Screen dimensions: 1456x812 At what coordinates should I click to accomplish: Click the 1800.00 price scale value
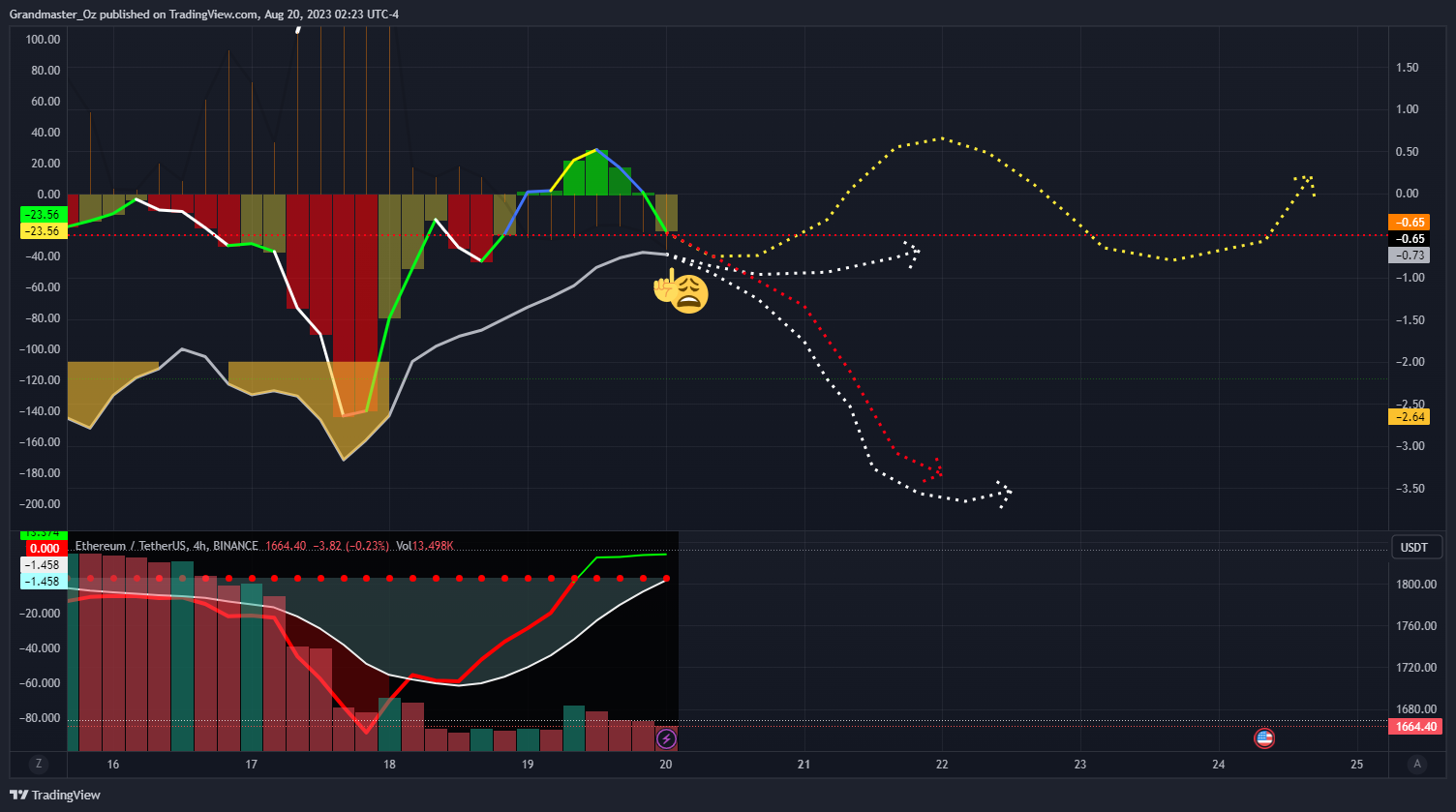1415,585
